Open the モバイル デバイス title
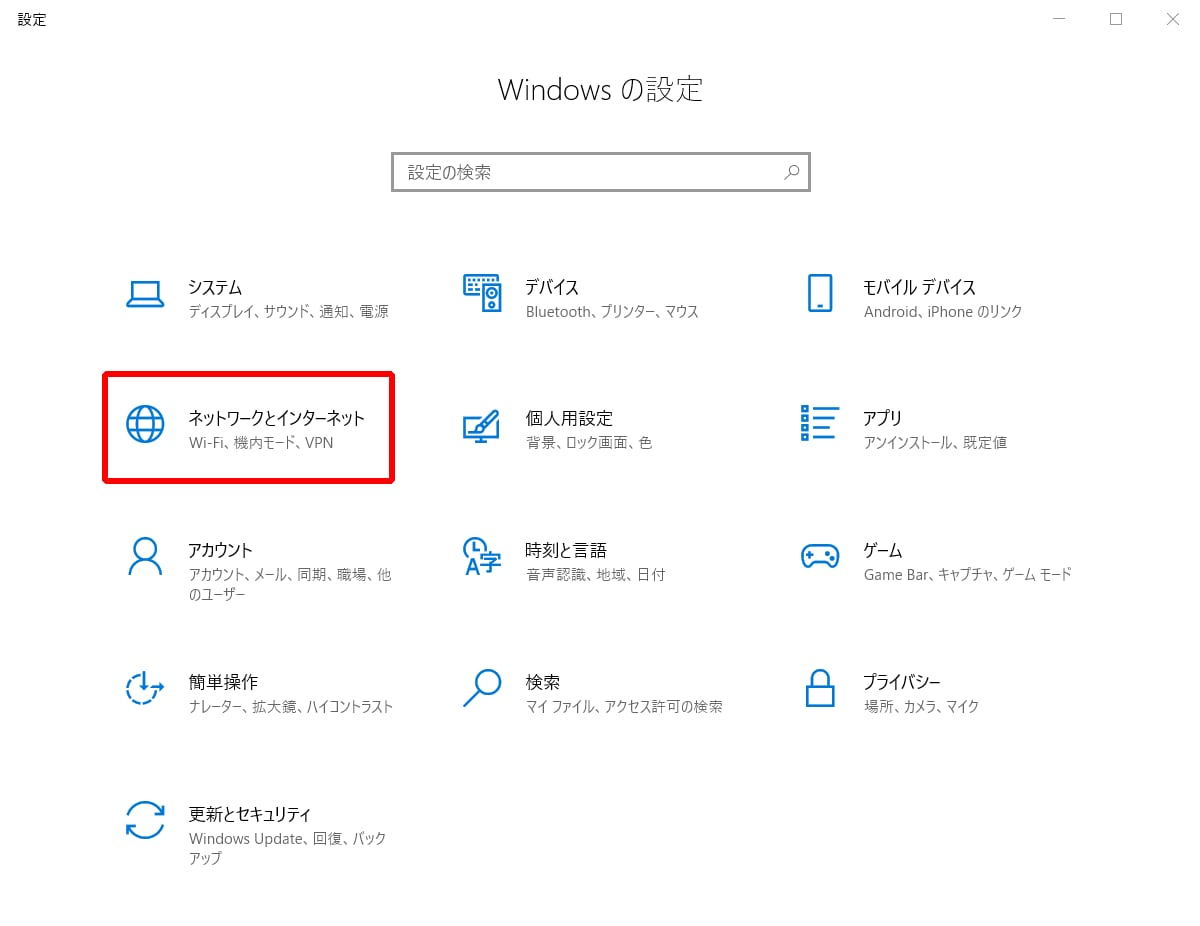 pos(919,287)
